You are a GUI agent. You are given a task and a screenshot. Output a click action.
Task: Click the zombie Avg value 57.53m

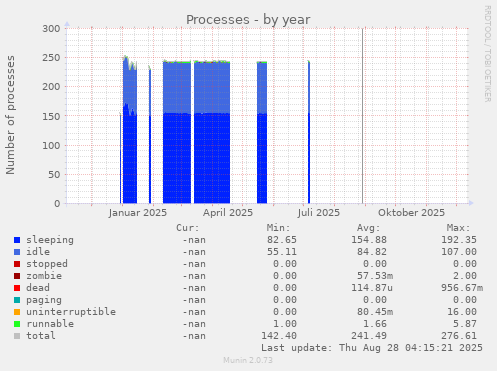(375, 276)
